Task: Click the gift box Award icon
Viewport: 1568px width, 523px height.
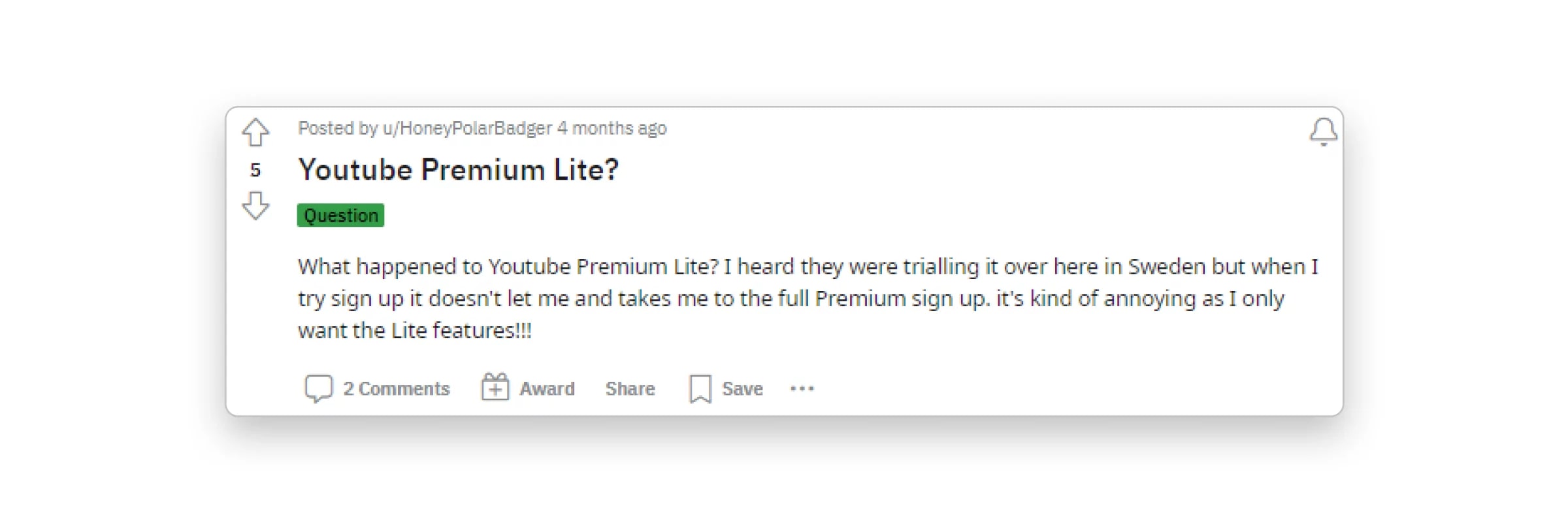Action: [495, 388]
